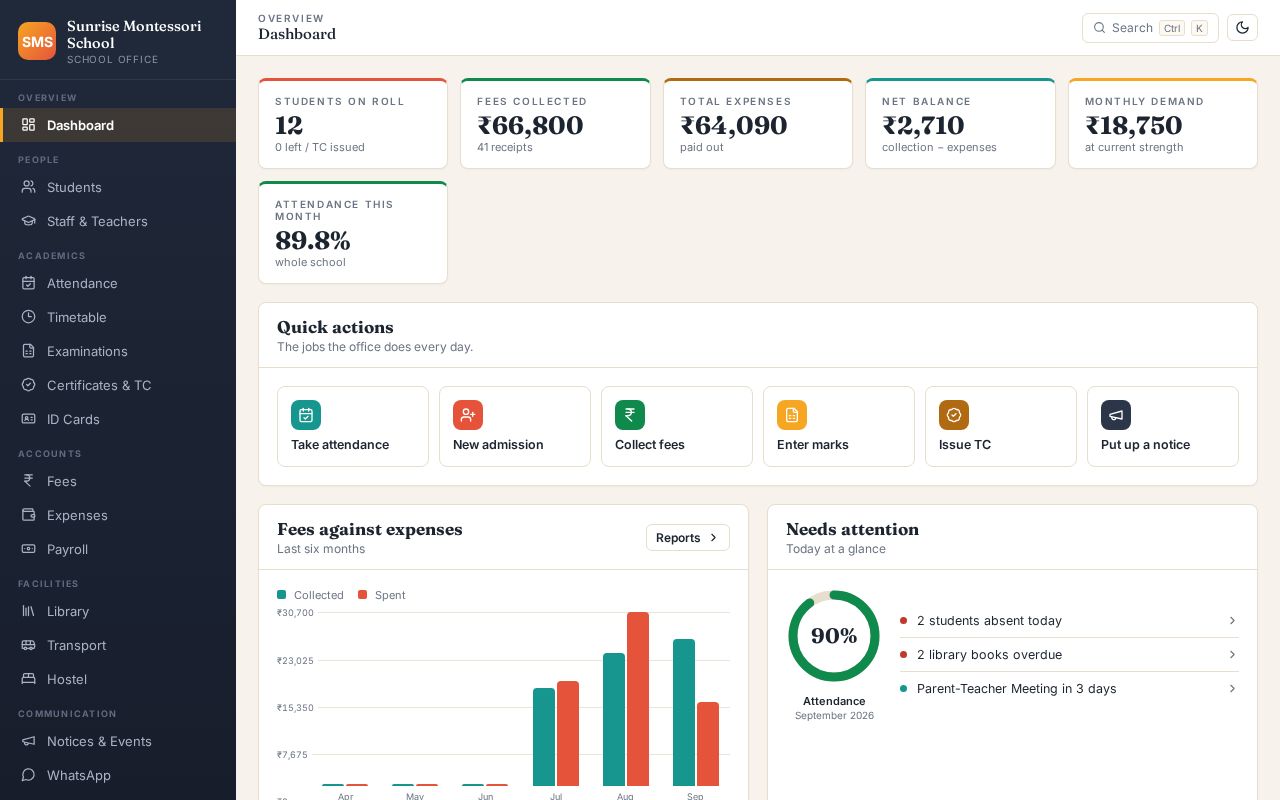Click the Payroll banknote icon
The width and height of the screenshot is (1280, 800).
pyautogui.click(x=29, y=549)
